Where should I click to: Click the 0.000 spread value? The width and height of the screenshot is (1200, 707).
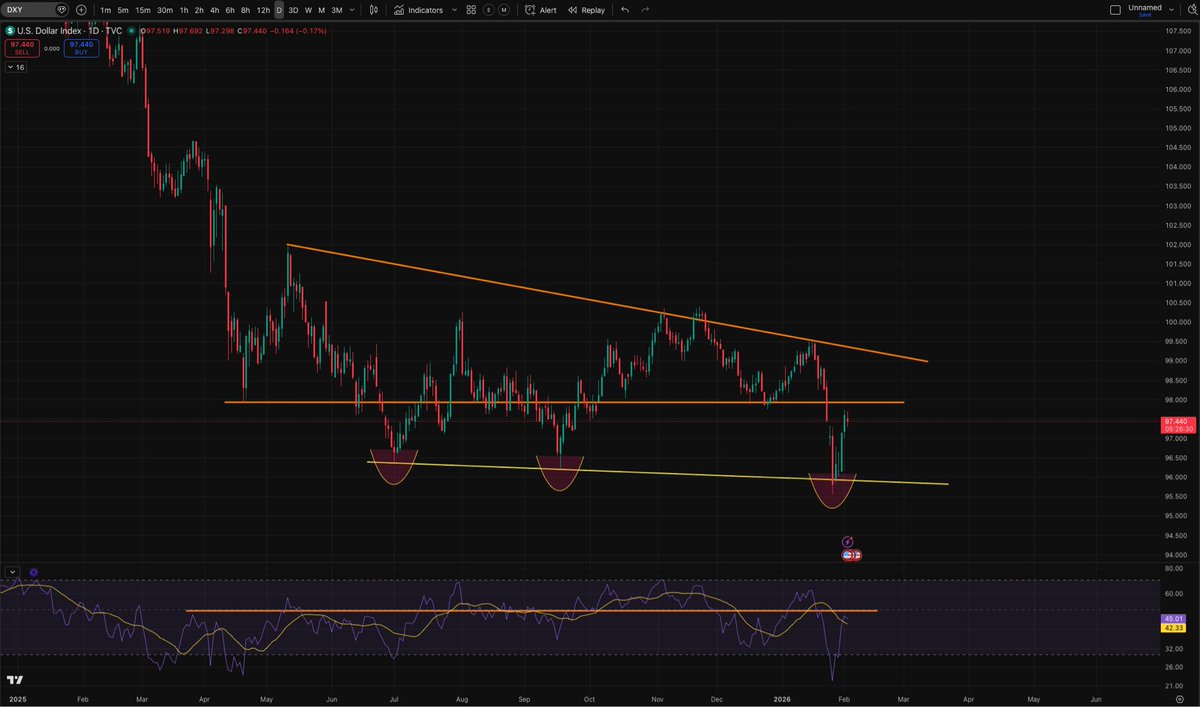click(50, 47)
